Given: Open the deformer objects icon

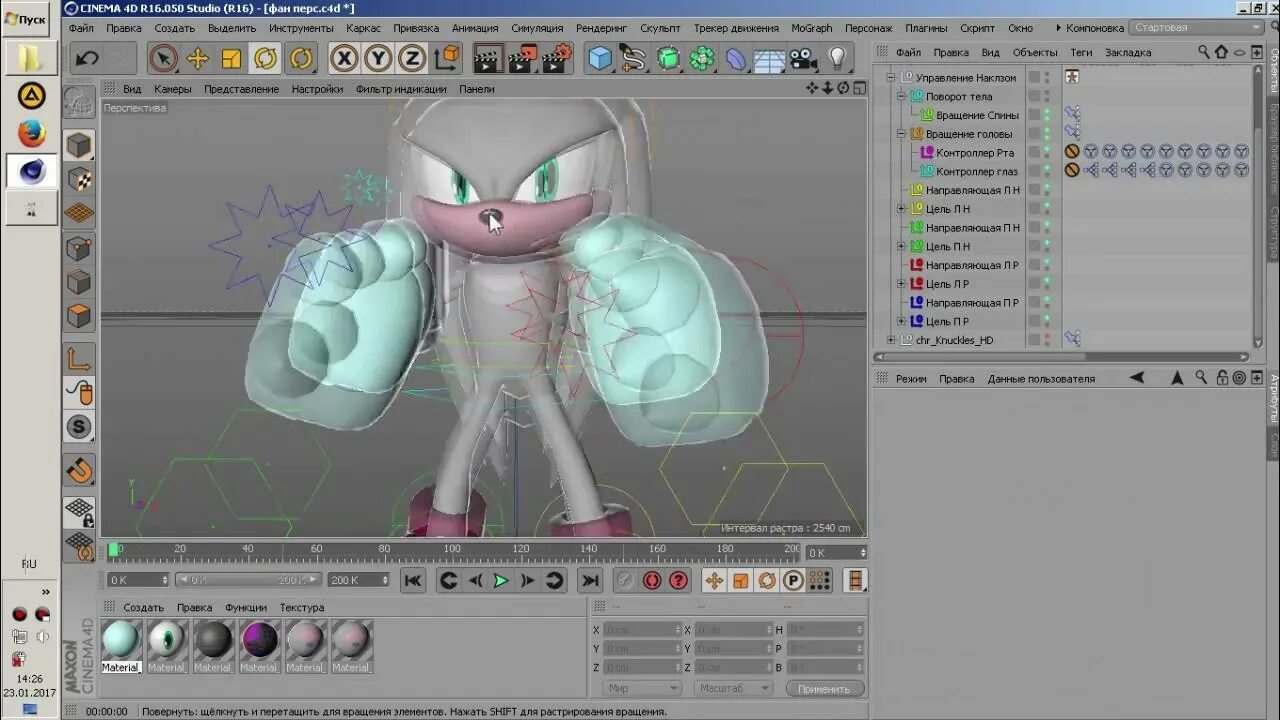Looking at the screenshot, I should click(736, 59).
